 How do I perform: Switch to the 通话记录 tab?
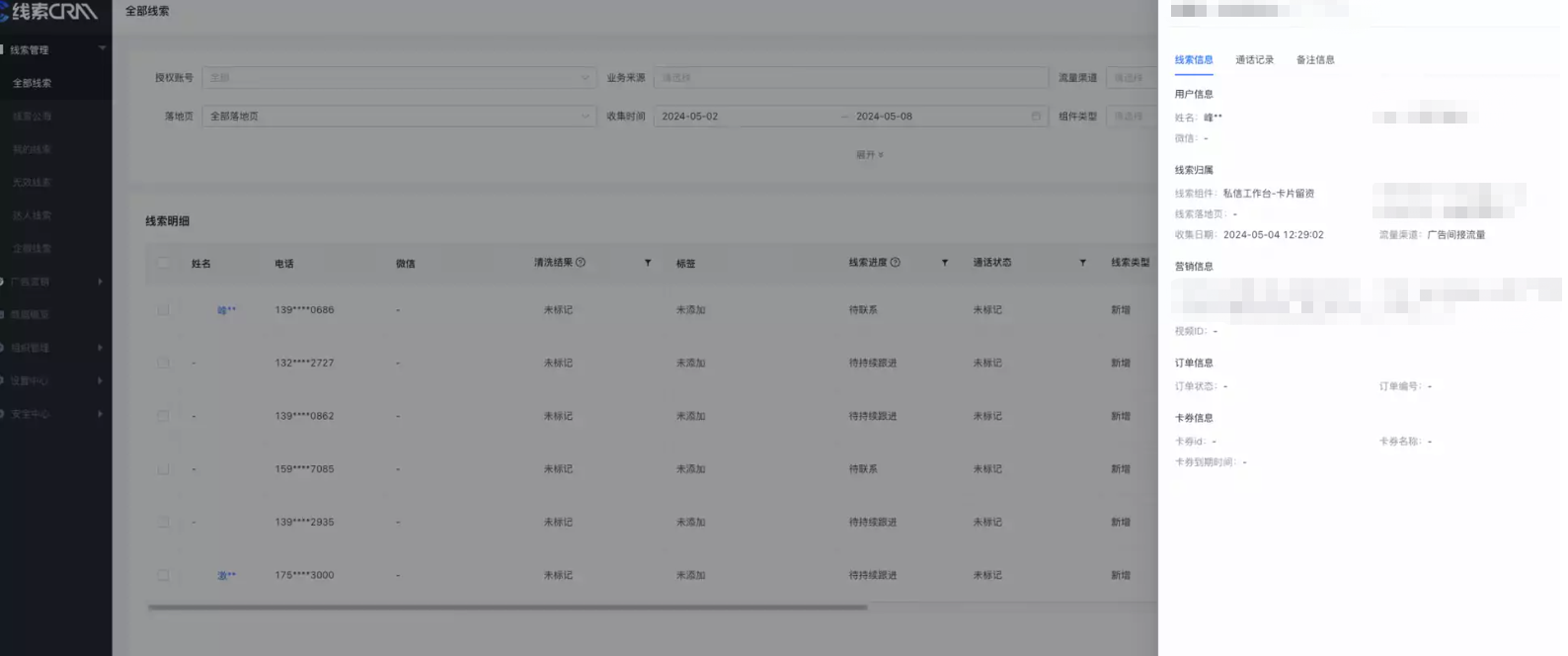[x=1255, y=60]
